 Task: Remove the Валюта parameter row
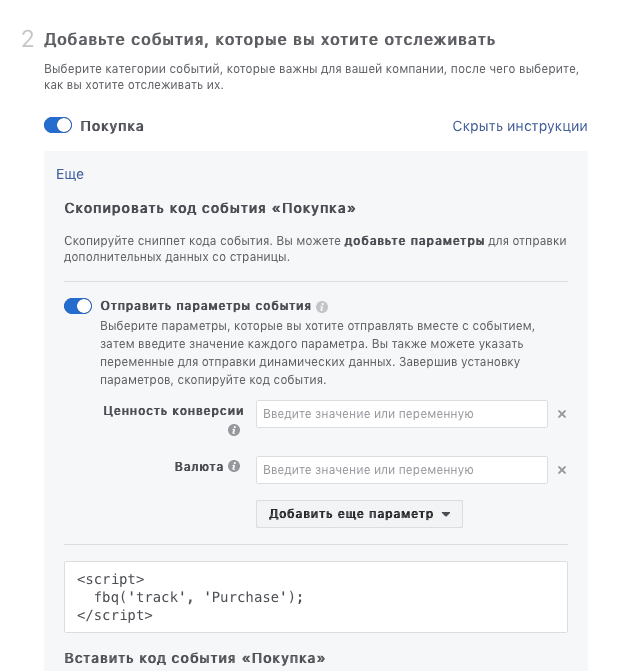[x=562, y=470]
